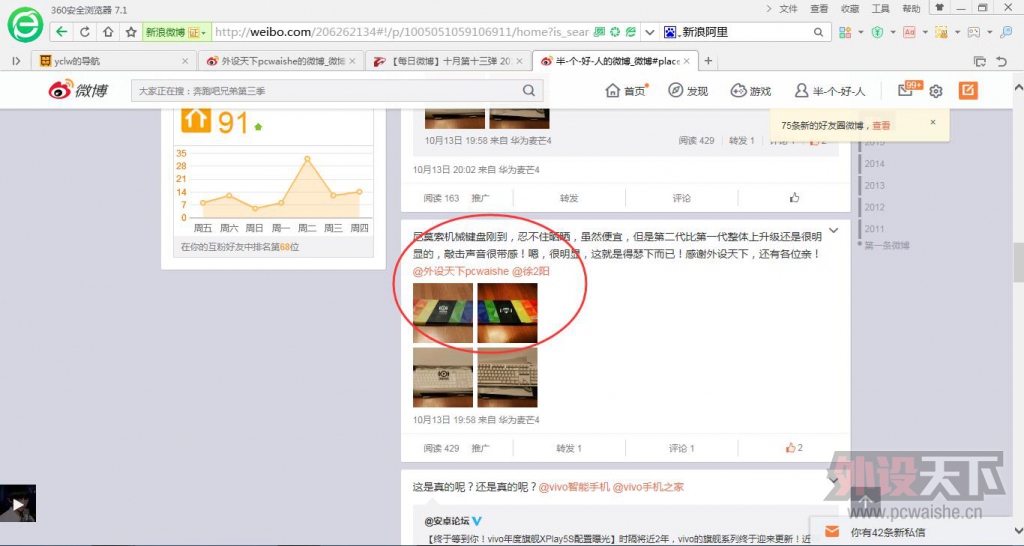Switch to the yclw的导航 tab

click(x=114, y=61)
